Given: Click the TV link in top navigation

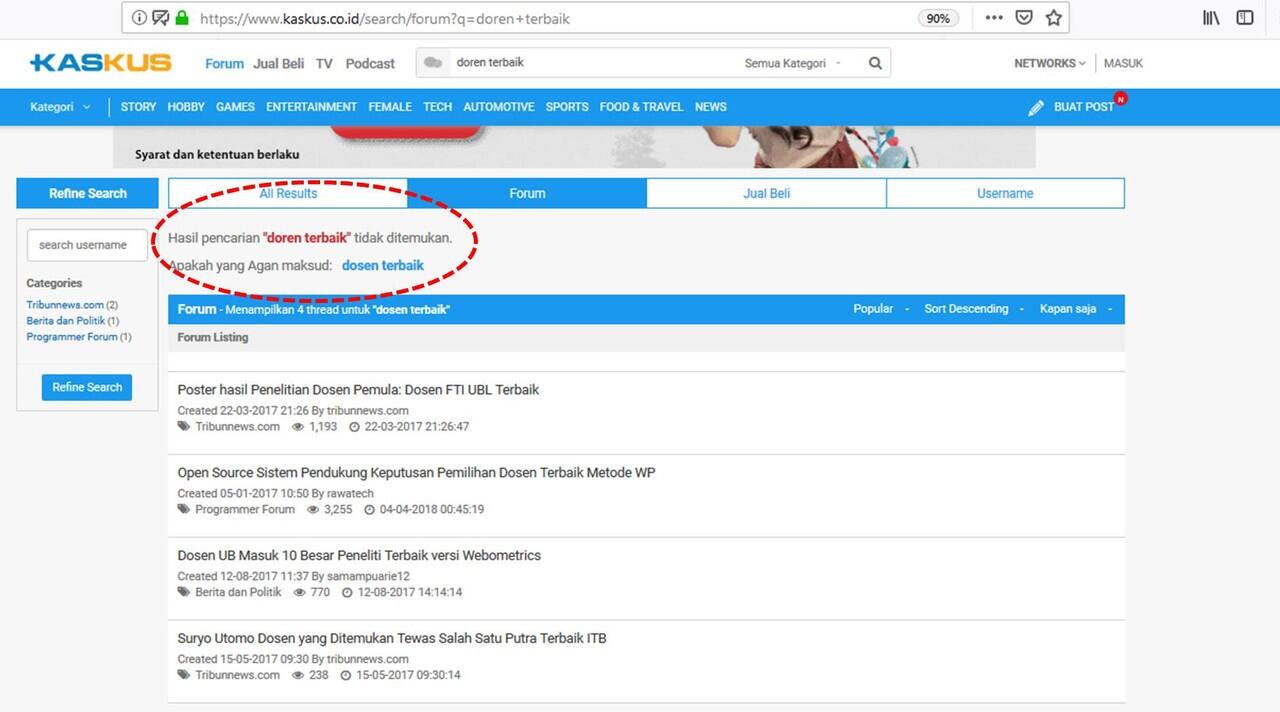Looking at the screenshot, I should pos(324,63).
